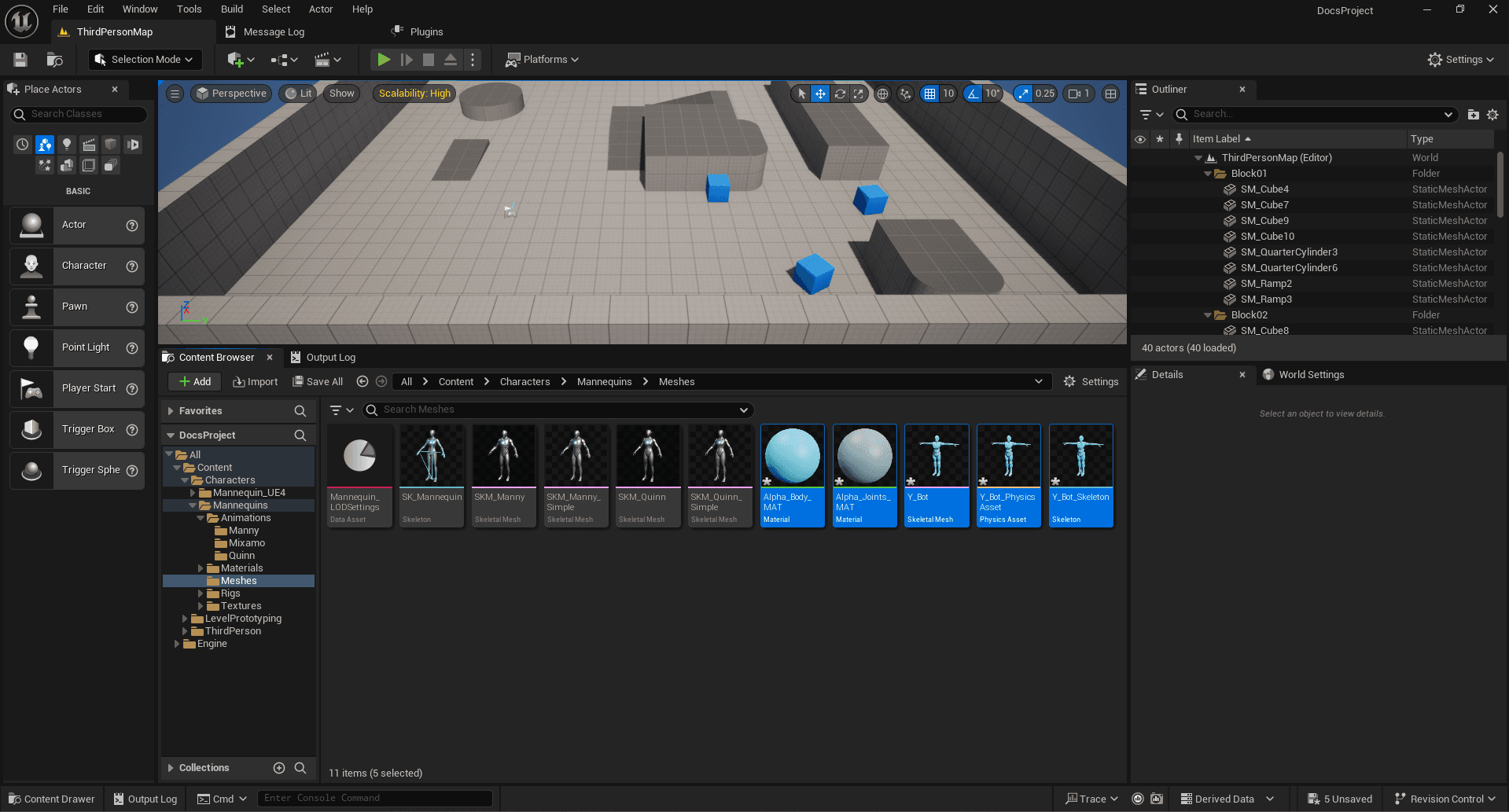Open the Add content quick menu icon

pos(241,60)
